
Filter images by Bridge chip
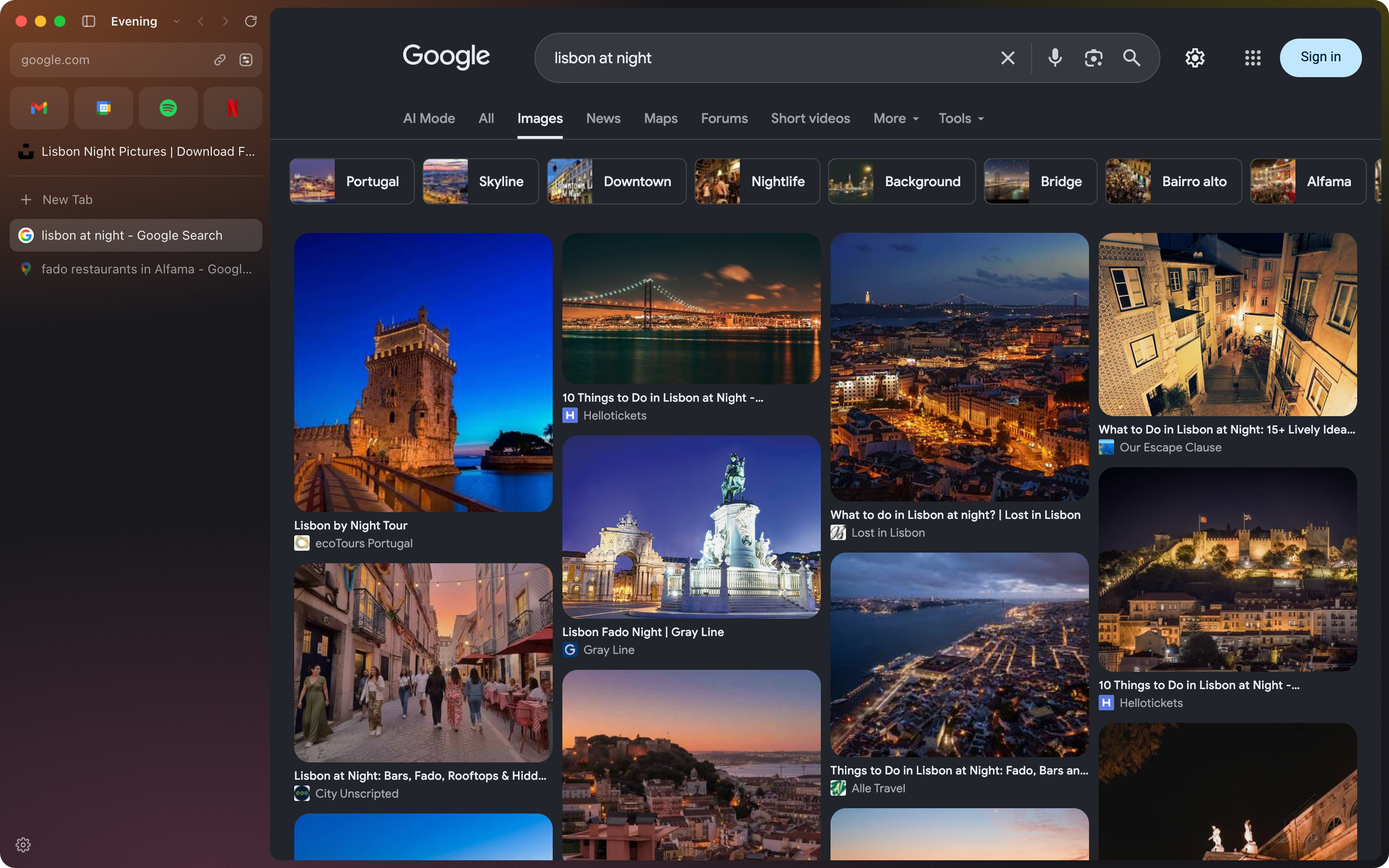1041,181
